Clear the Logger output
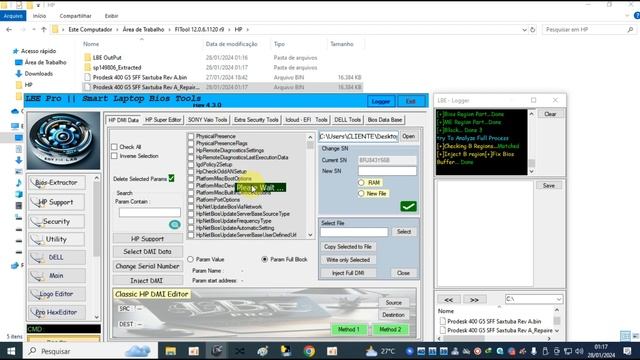The image size is (640, 360). pyautogui.click(x=550, y=114)
